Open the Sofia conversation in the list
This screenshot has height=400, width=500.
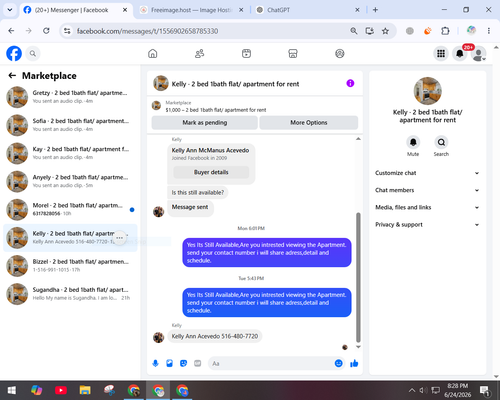click(70, 125)
